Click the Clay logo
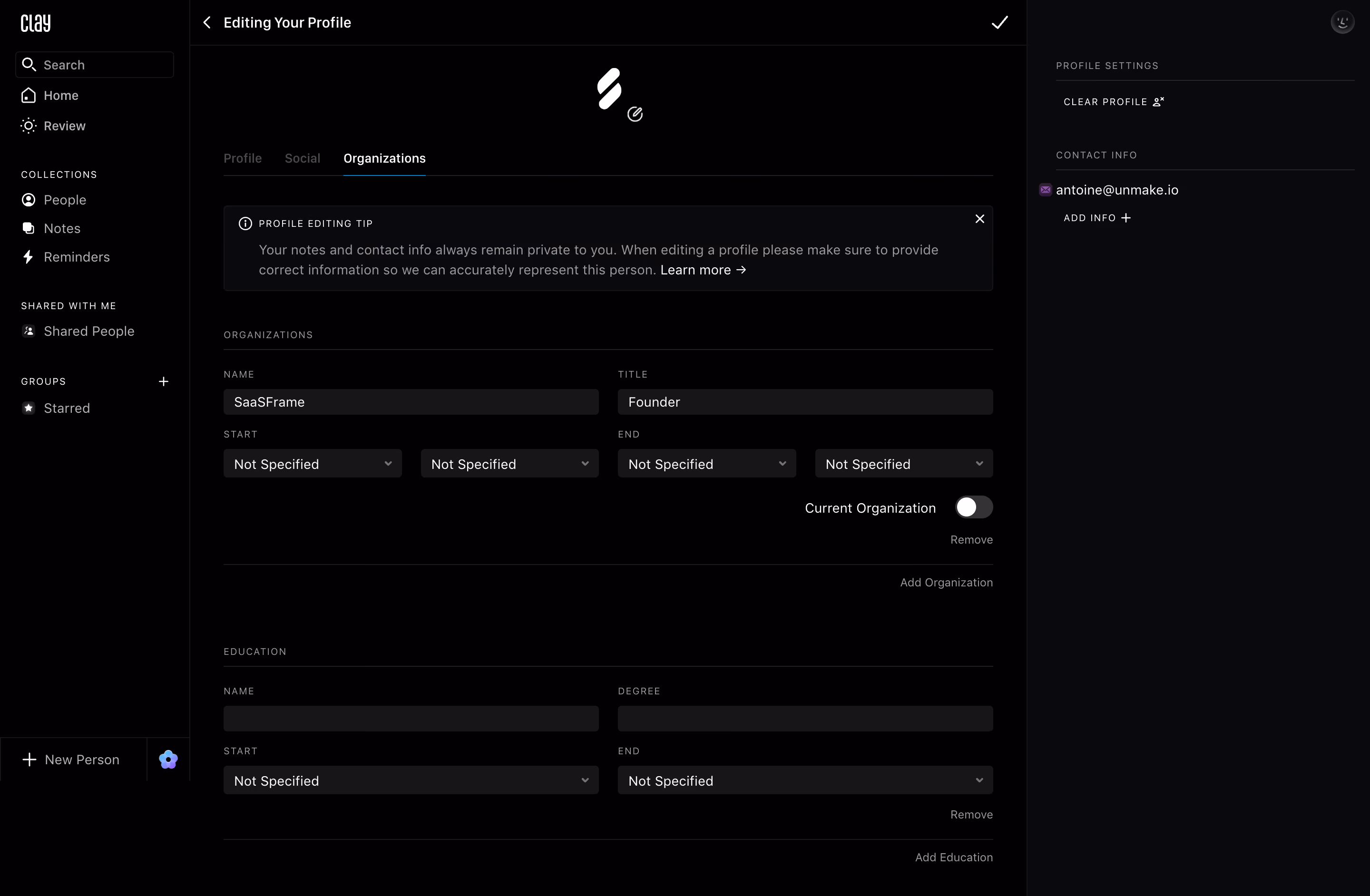Screen dimensions: 1370x896 point(36,23)
